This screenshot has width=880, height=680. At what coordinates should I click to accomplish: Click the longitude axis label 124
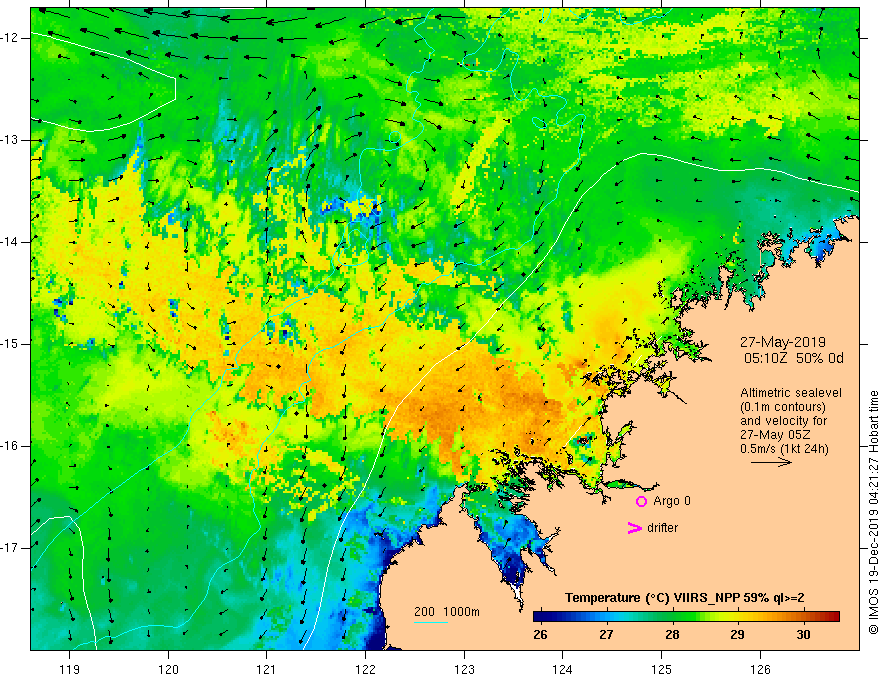coord(562,669)
